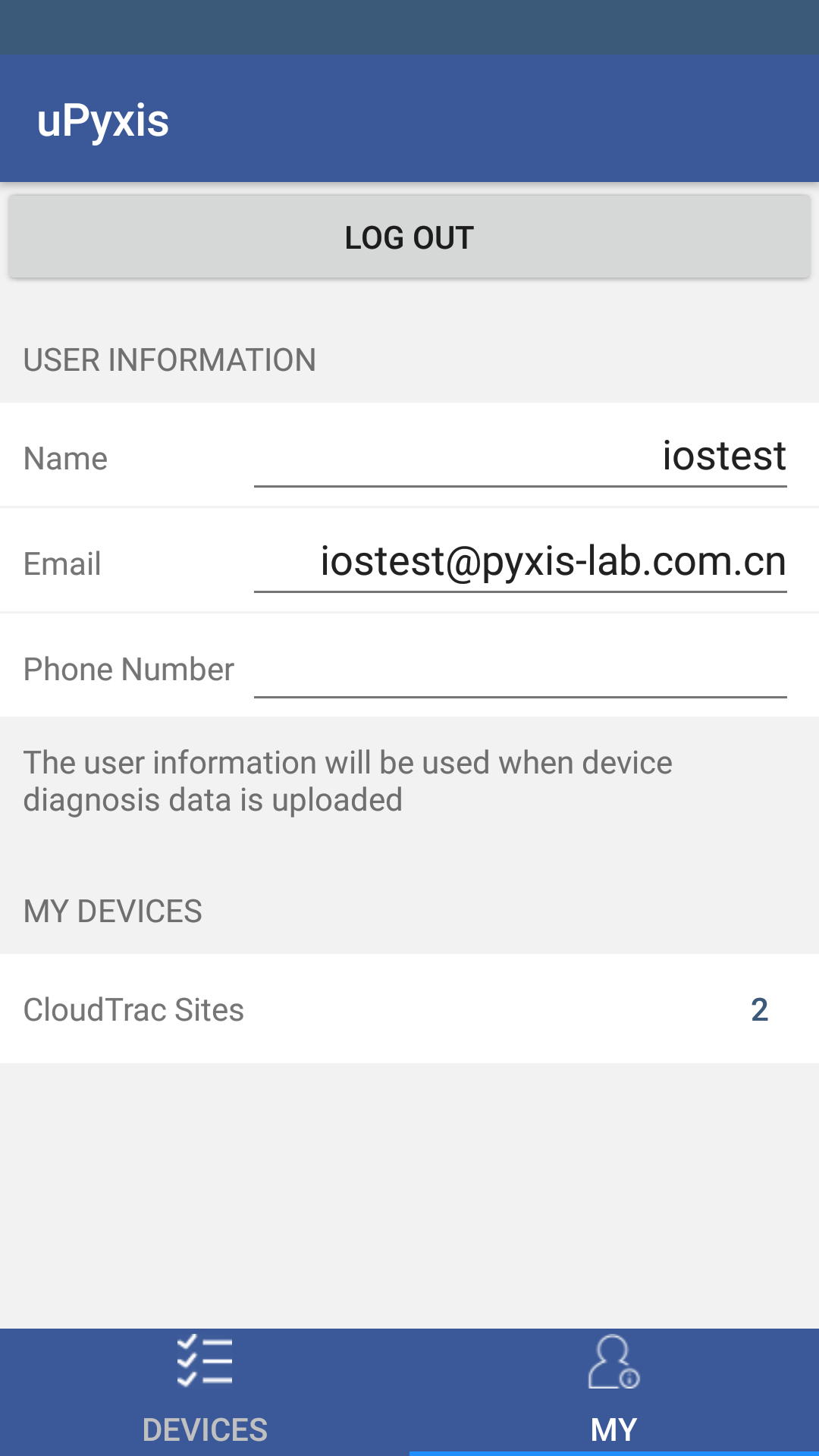Image resolution: width=819 pixels, height=1456 pixels.
Task: Tap the CloudTrac Sites count 2
Action: coord(759,1009)
